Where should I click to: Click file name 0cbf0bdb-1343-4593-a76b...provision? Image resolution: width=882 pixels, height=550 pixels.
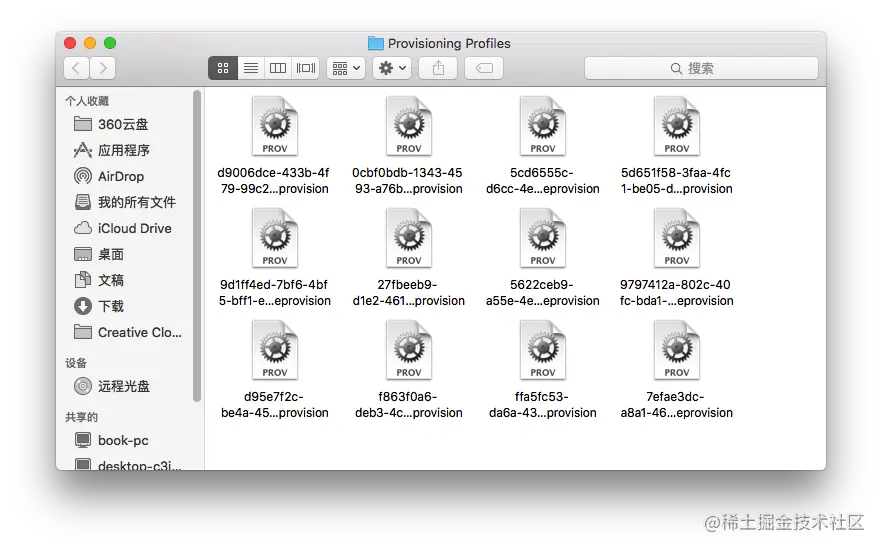pos(408,181)
